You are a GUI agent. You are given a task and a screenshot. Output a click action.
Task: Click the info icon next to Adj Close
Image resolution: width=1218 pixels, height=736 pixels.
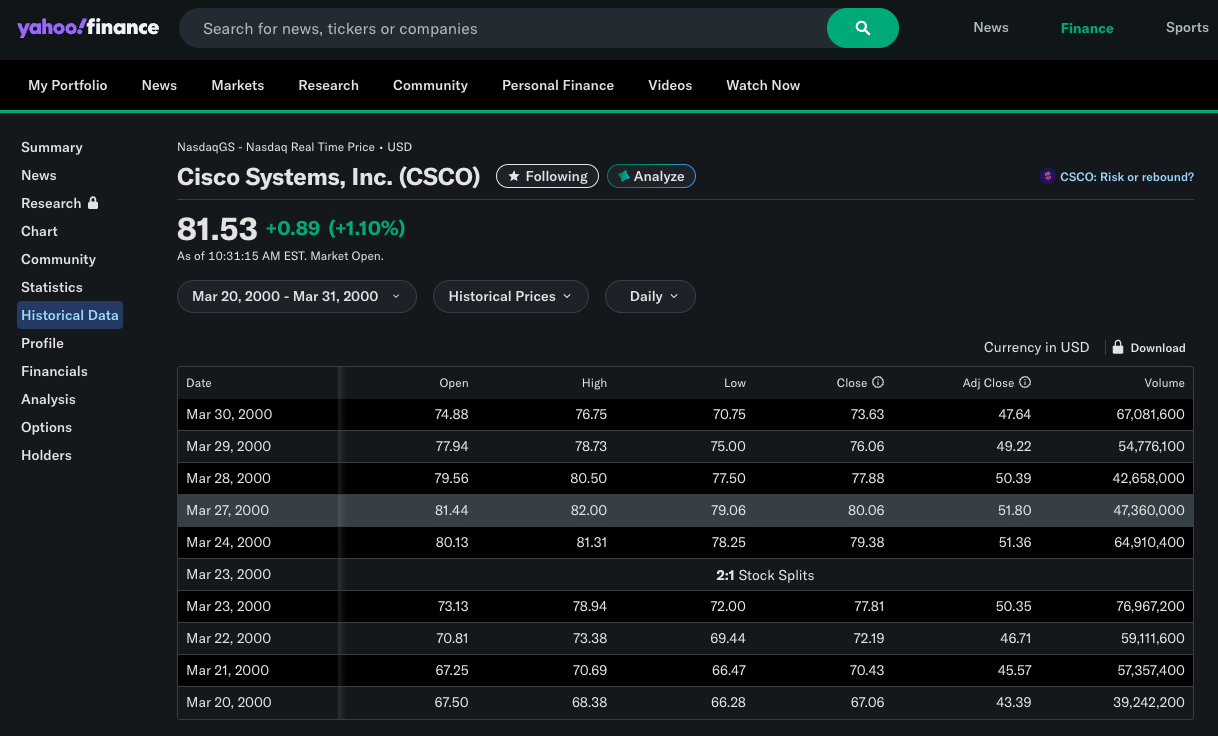[1025, 383]
